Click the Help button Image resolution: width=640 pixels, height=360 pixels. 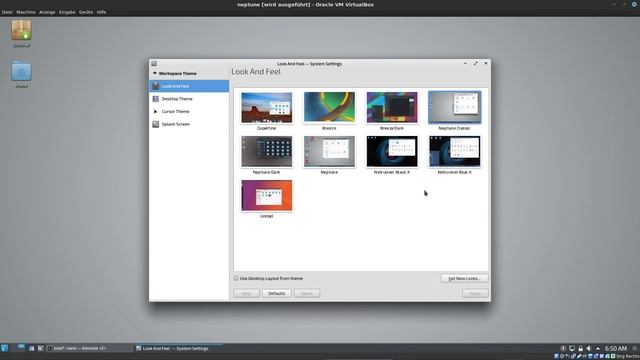(247, 293)
